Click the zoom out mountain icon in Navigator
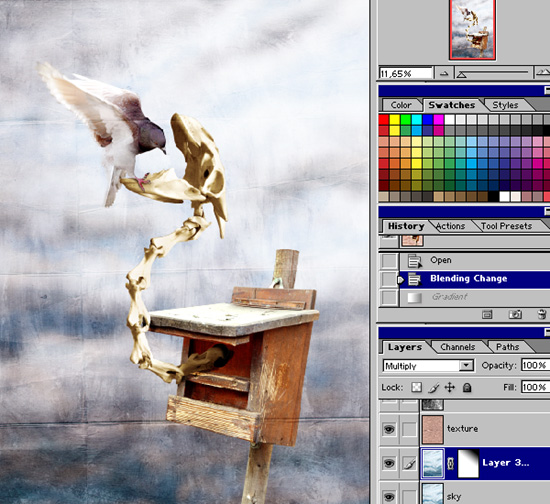The image size is (550, 504). point(444,74)
